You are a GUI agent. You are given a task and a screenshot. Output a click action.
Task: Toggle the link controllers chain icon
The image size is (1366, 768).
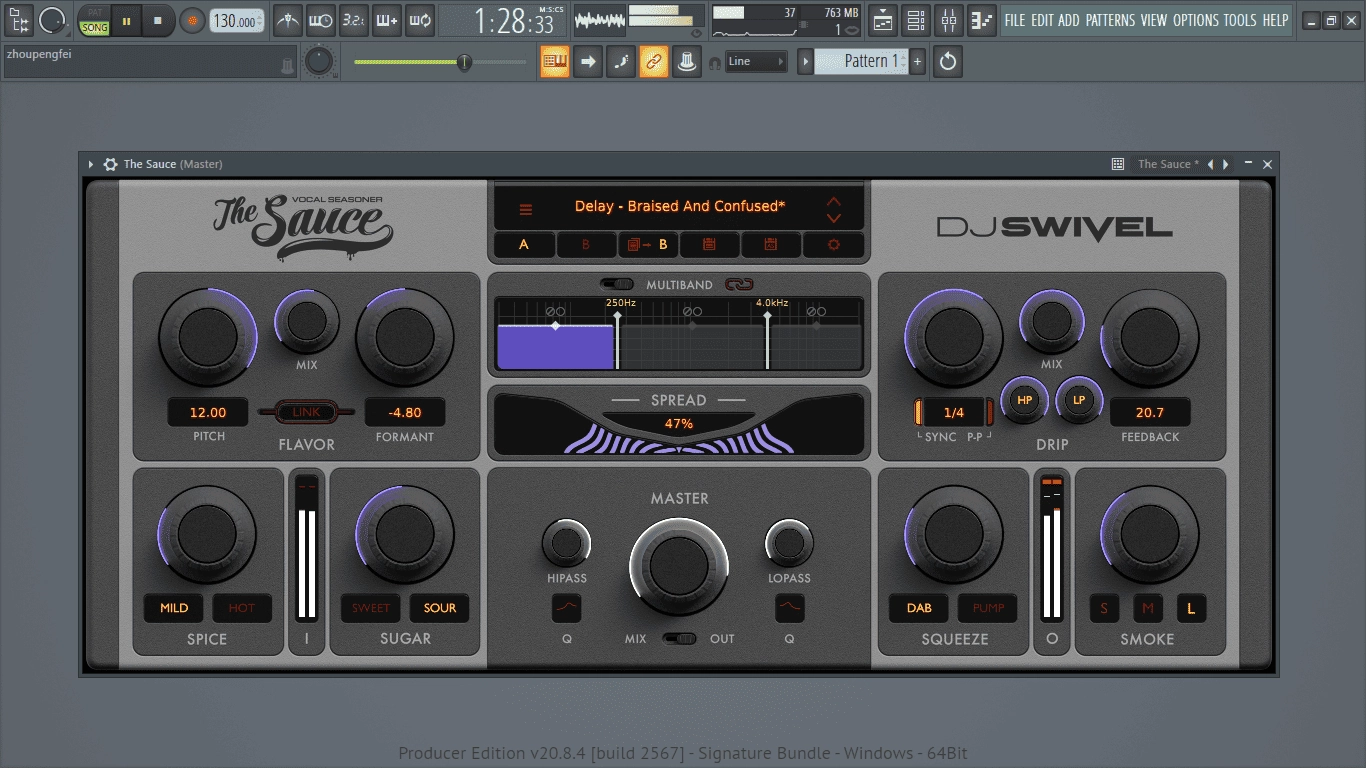(654, 62)
